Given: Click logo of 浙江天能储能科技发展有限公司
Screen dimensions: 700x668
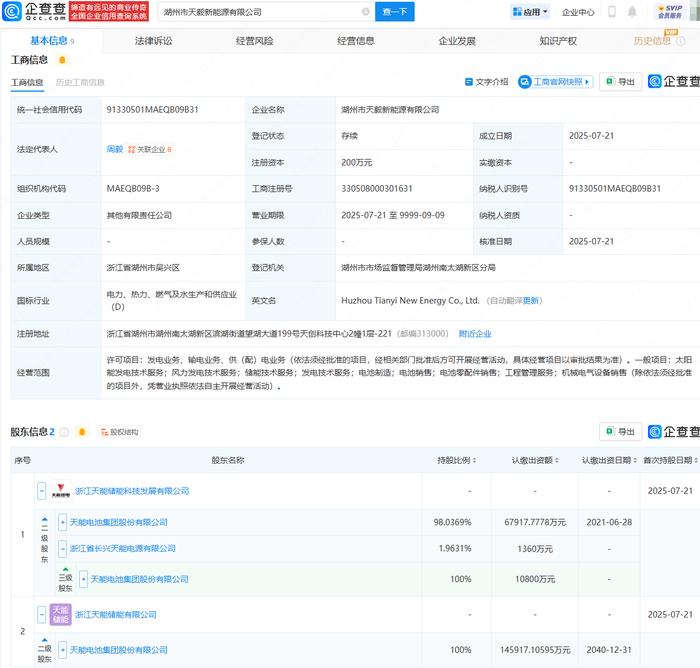Looking at the screenshot, I should coord(61,491).
